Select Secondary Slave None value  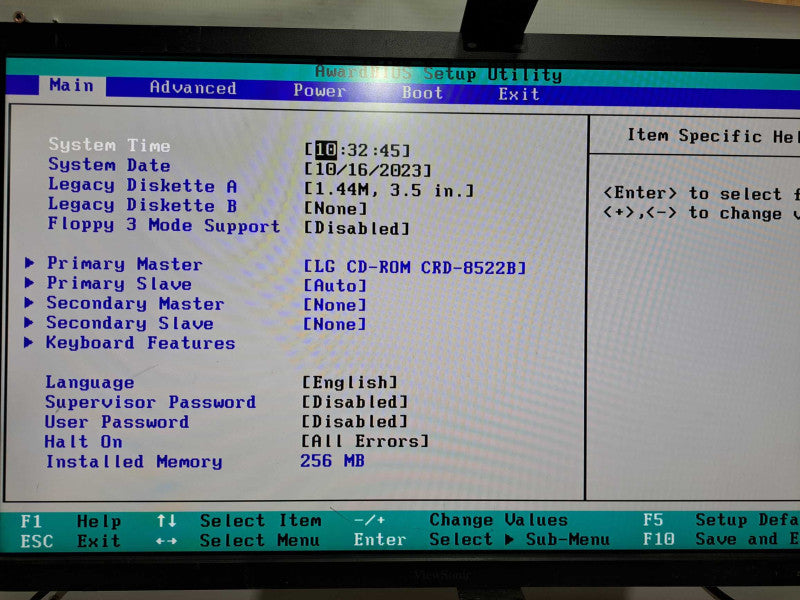335,324
